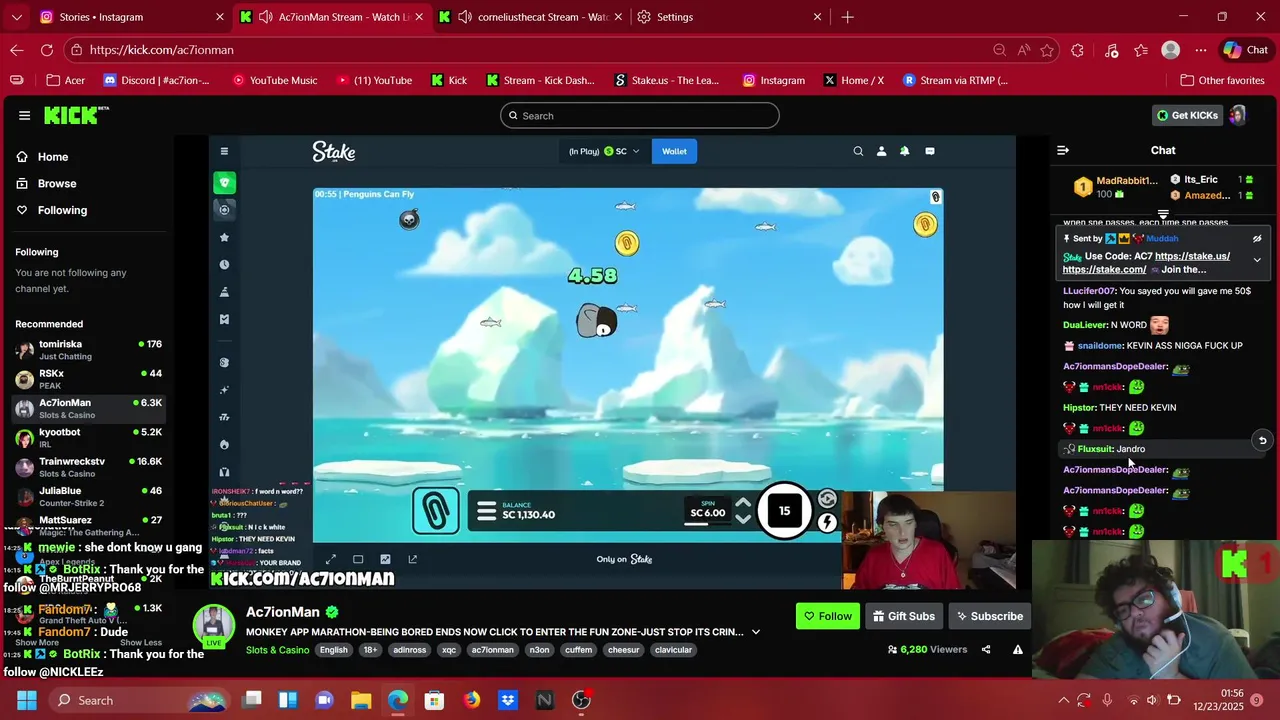Open recommended channel RSKx
Image resolution: width=1280 pixels, height=720 pixels.
click(x=88, y=379)
